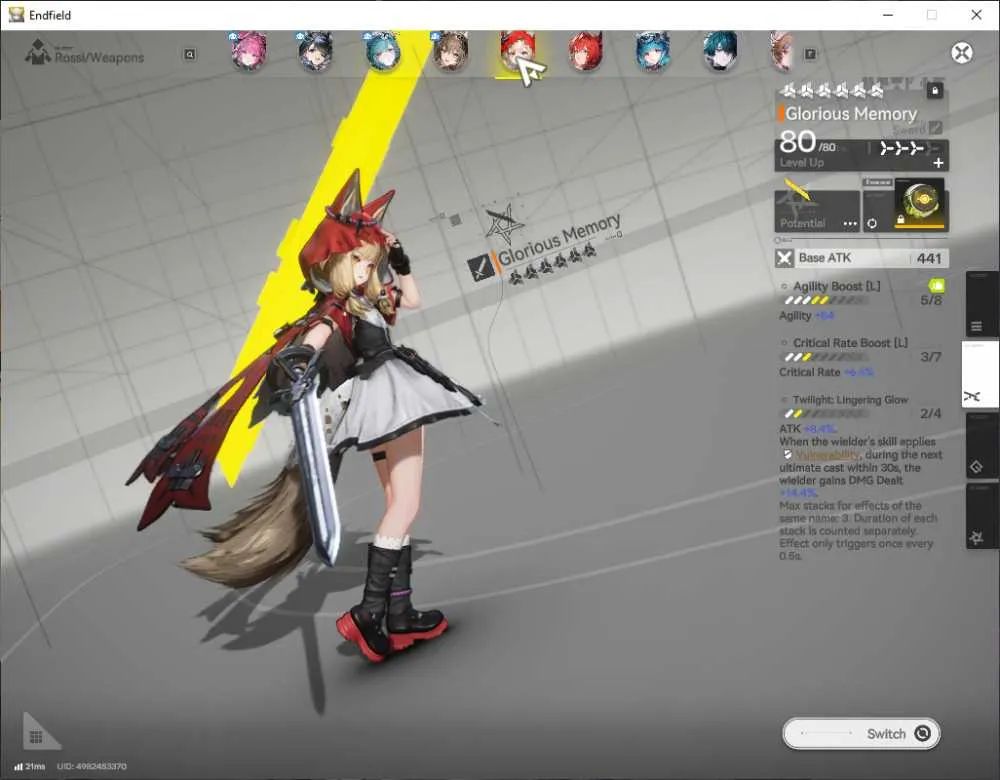Click the Rossi/Weapons operator logo icon
The width and height of the screenshot is (1000, 780).
coord(38,52)
